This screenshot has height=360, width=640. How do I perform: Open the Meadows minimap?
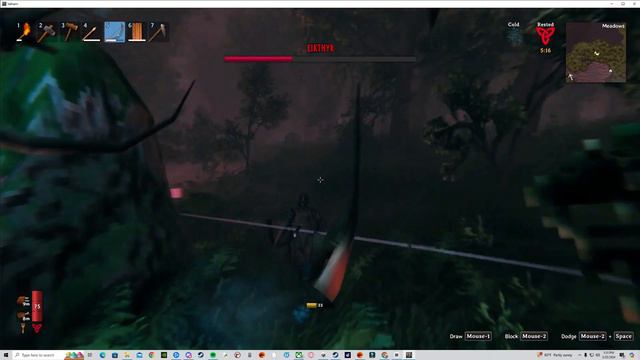[596, 52]
